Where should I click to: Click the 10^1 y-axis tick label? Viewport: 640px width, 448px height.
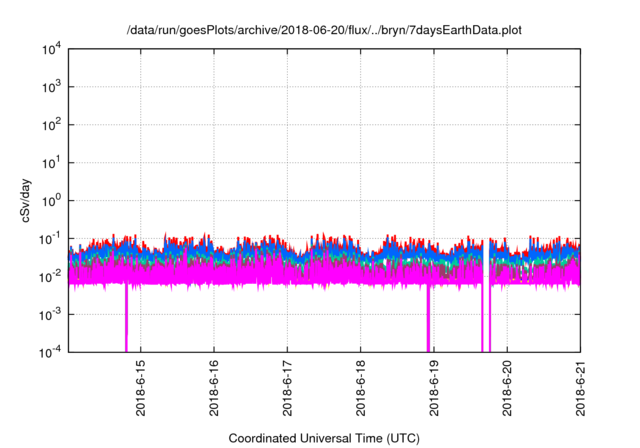click(x=51, y=163)
